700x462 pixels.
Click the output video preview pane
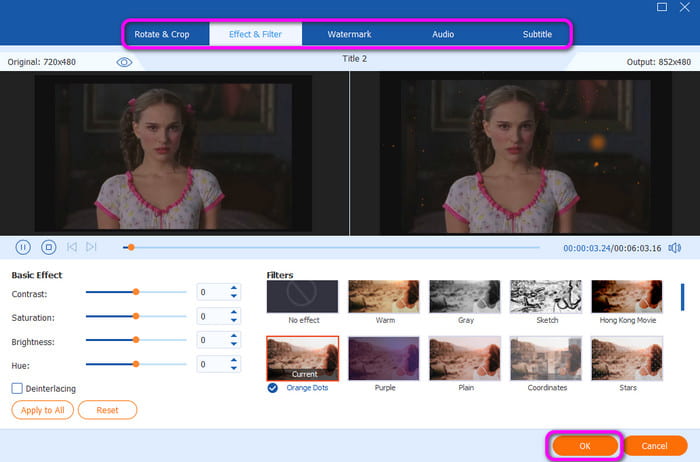pos(526,153)
